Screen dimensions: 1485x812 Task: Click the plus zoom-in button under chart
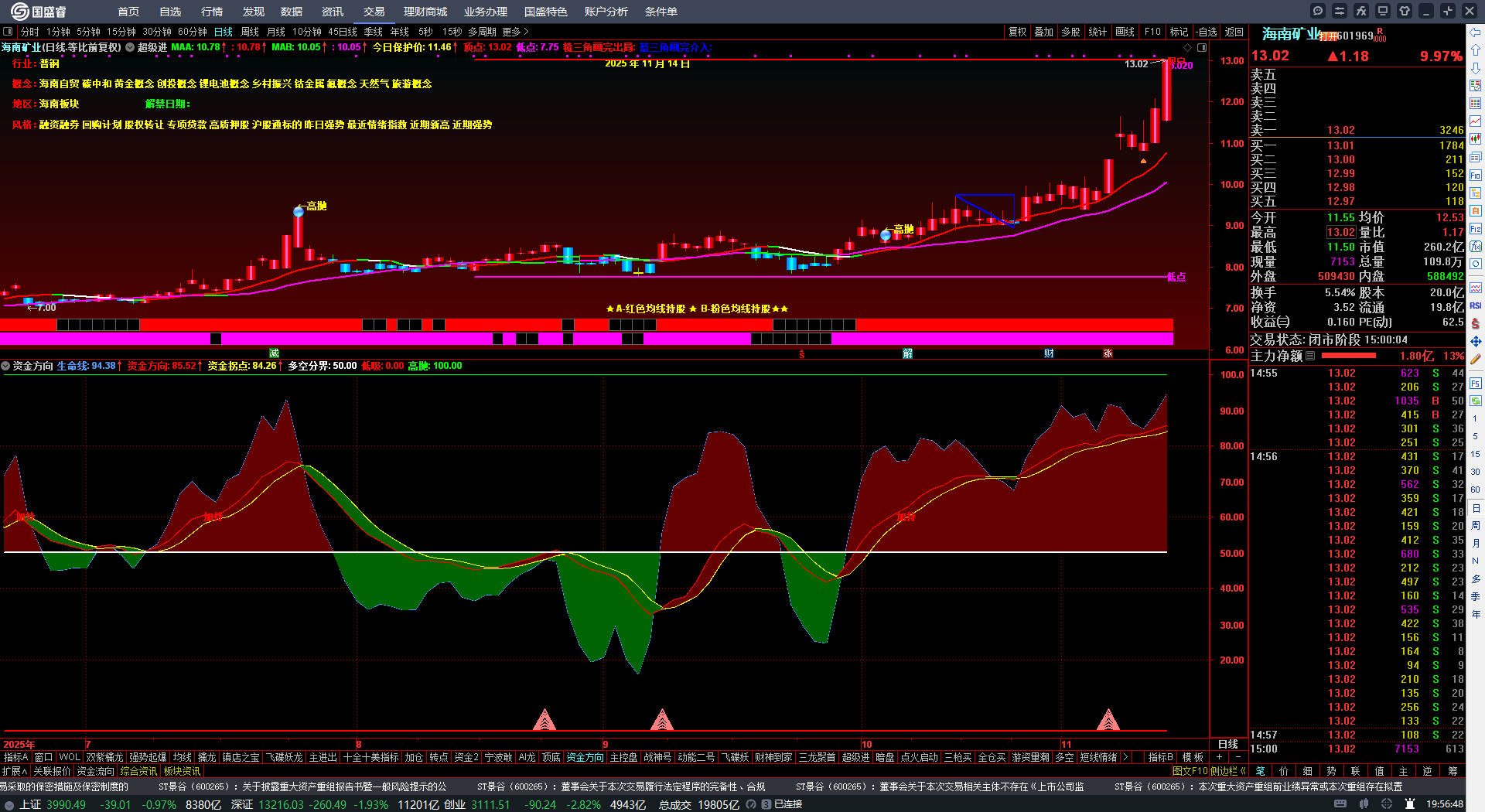[1220, 757]
